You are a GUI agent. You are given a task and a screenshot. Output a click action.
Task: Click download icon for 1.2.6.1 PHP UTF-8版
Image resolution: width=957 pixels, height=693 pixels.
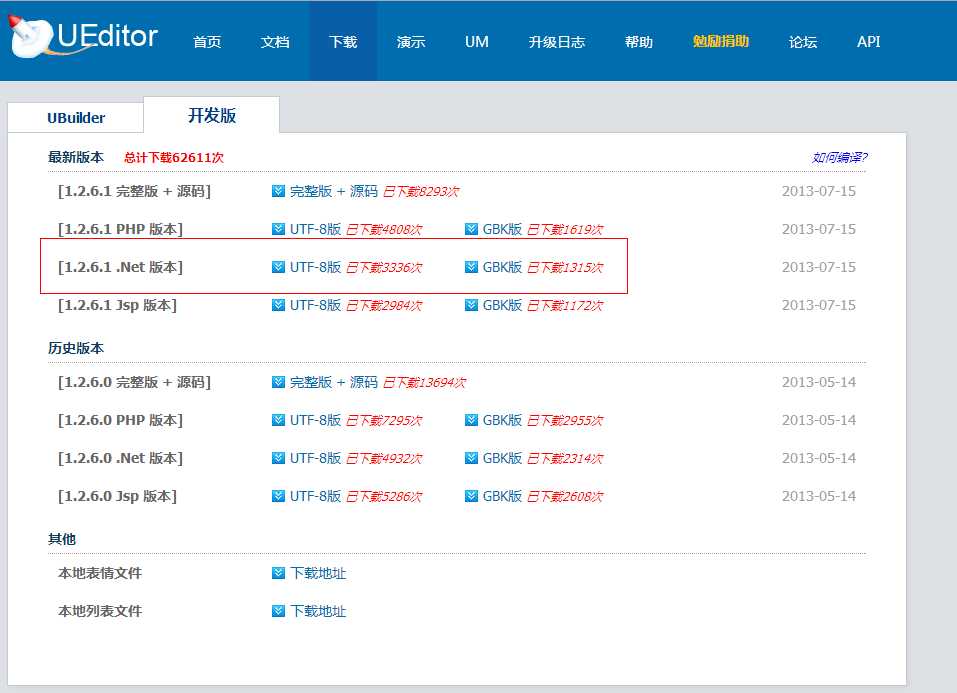(x=278, y=229)
